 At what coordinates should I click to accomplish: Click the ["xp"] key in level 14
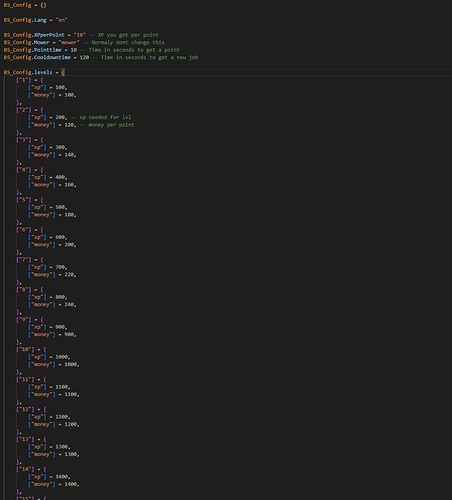pyautogui.click(x=37, y=477)
